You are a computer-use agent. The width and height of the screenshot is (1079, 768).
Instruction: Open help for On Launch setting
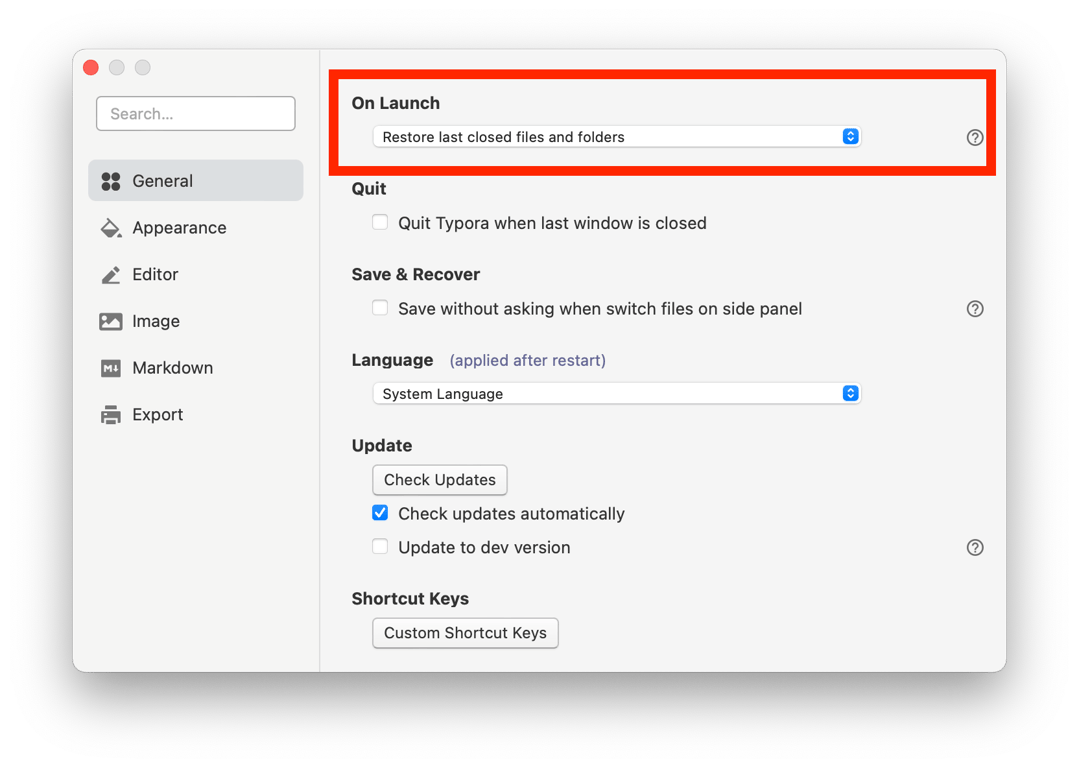975,138
